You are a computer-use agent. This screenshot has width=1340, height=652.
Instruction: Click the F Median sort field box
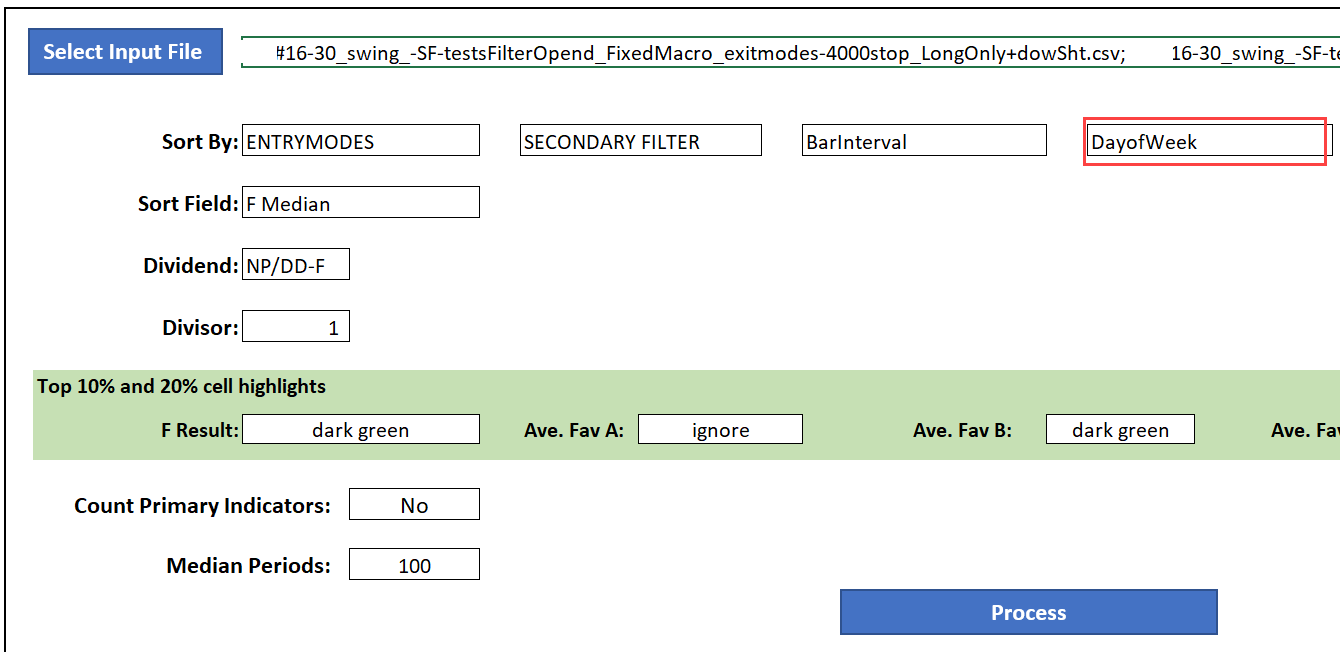360,203
